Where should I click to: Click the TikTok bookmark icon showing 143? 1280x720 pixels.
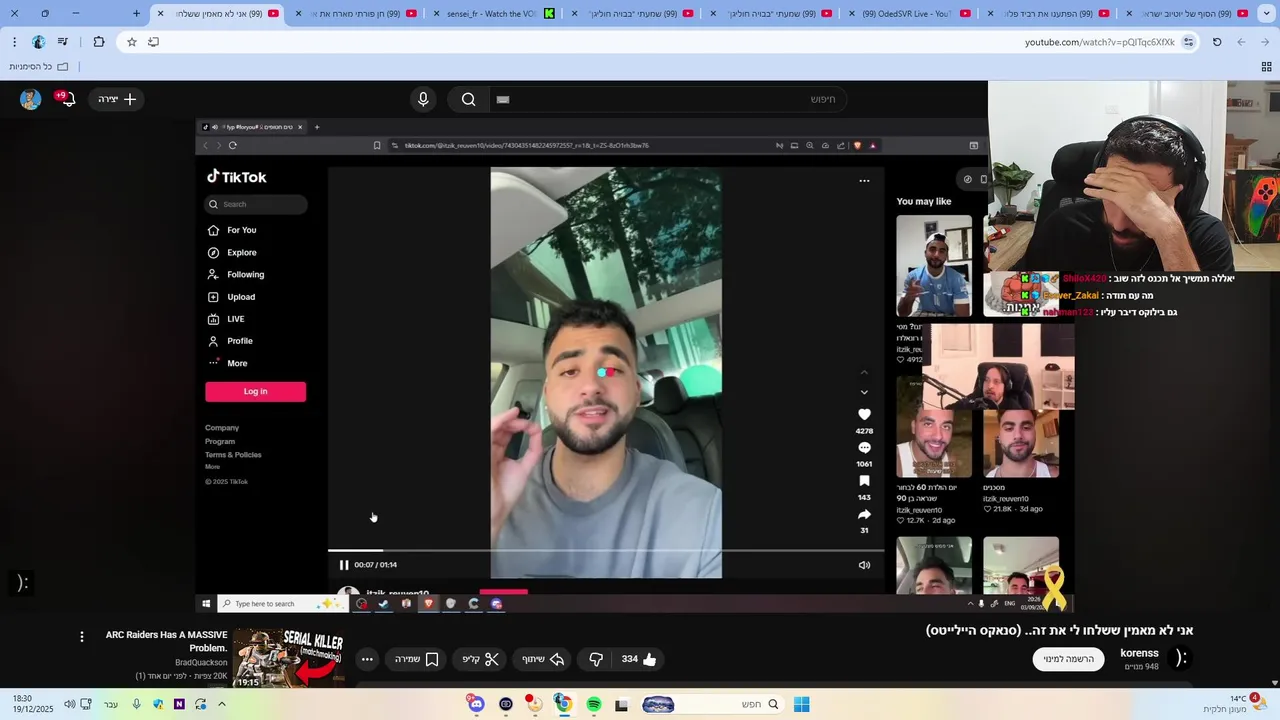pos(864,481)
